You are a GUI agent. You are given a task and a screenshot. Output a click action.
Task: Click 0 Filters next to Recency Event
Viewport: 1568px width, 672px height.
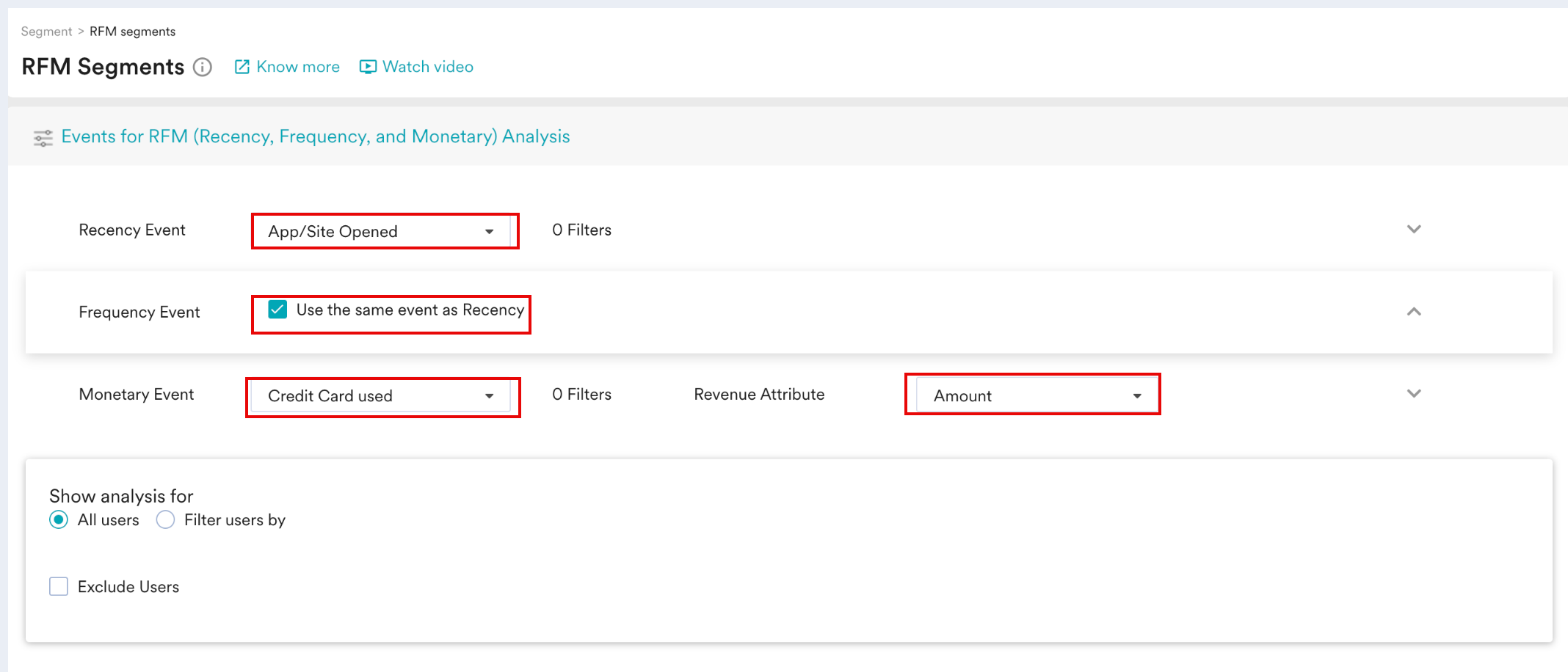click(x=582, y=230)
